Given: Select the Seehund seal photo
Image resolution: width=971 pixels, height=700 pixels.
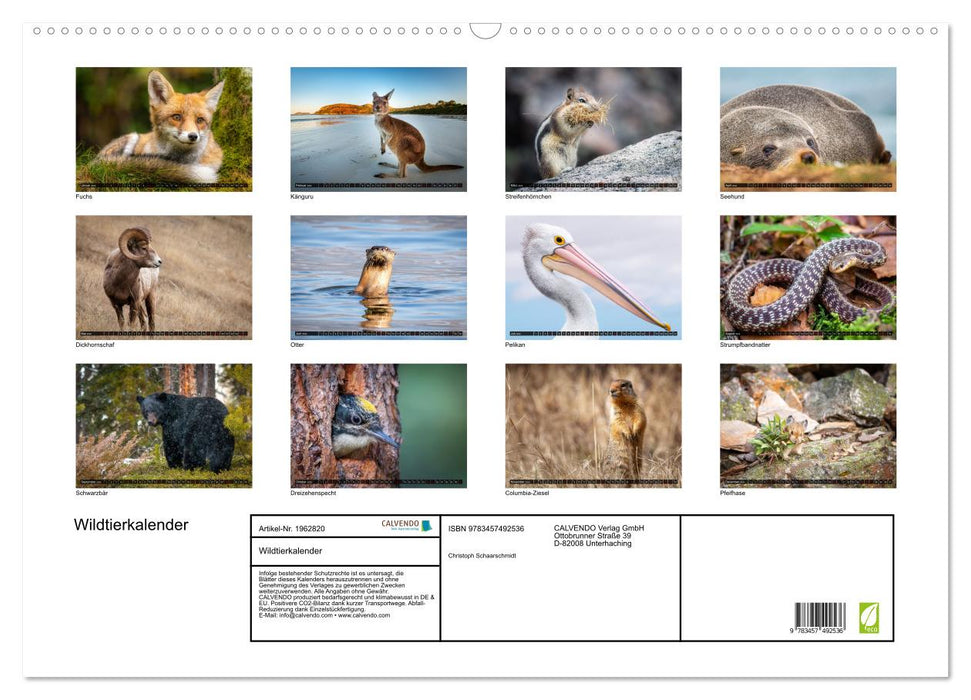Looking at the screenshot, I should (x=807, y=129).
